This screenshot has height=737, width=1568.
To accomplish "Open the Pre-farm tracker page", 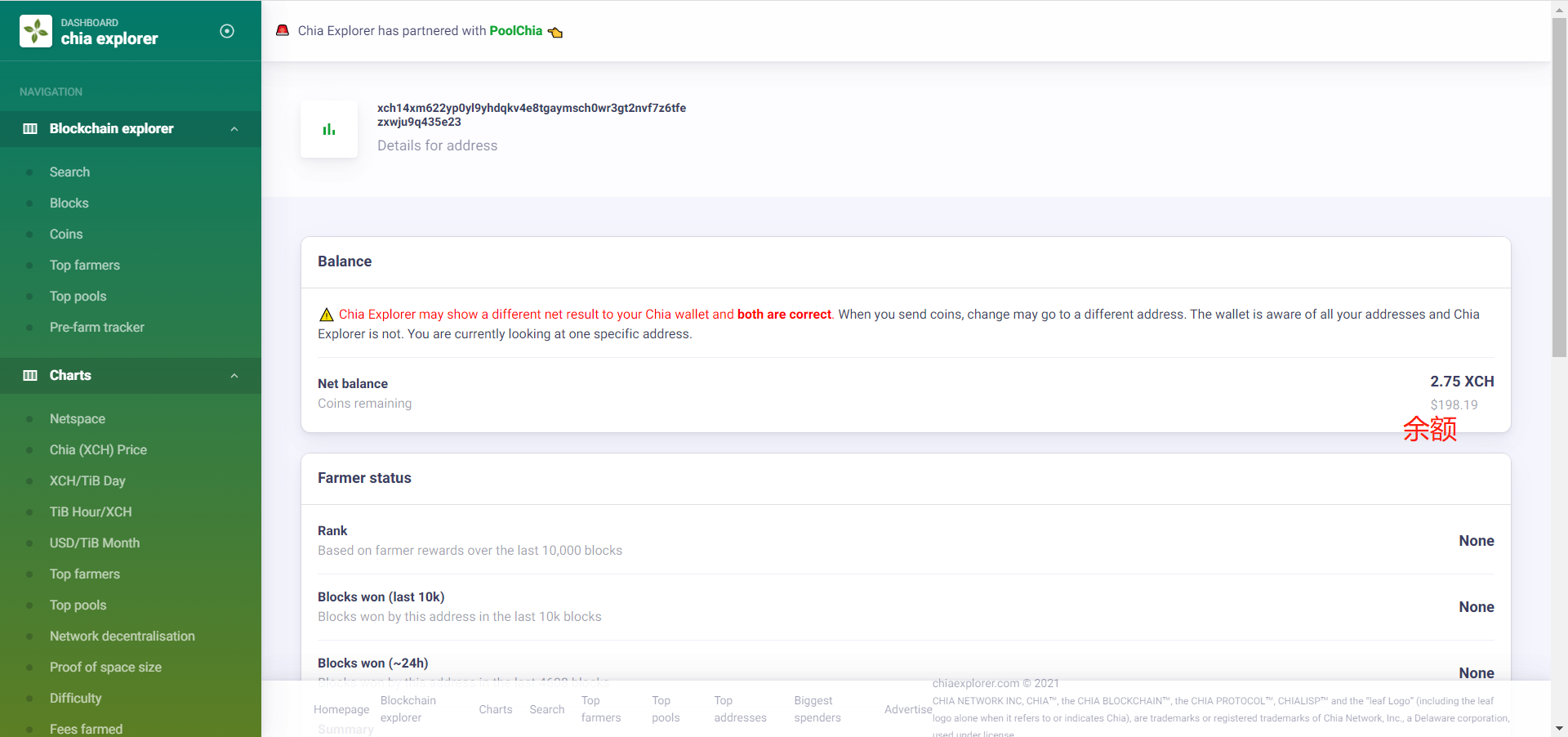I will pyautogui.click(x=96, y=328).
